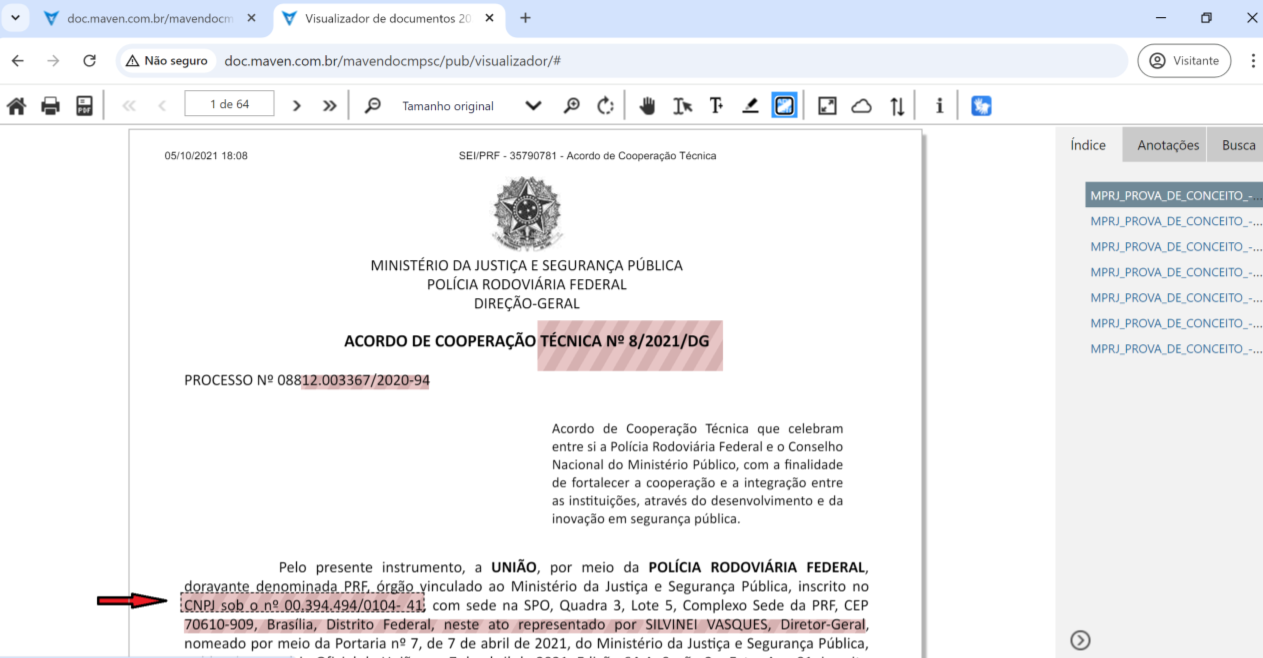Image resolution: width=1263 pixels, height=658 pixels.
Task: Zoom out with minus magnifier
Action: (x=373, y=106)
